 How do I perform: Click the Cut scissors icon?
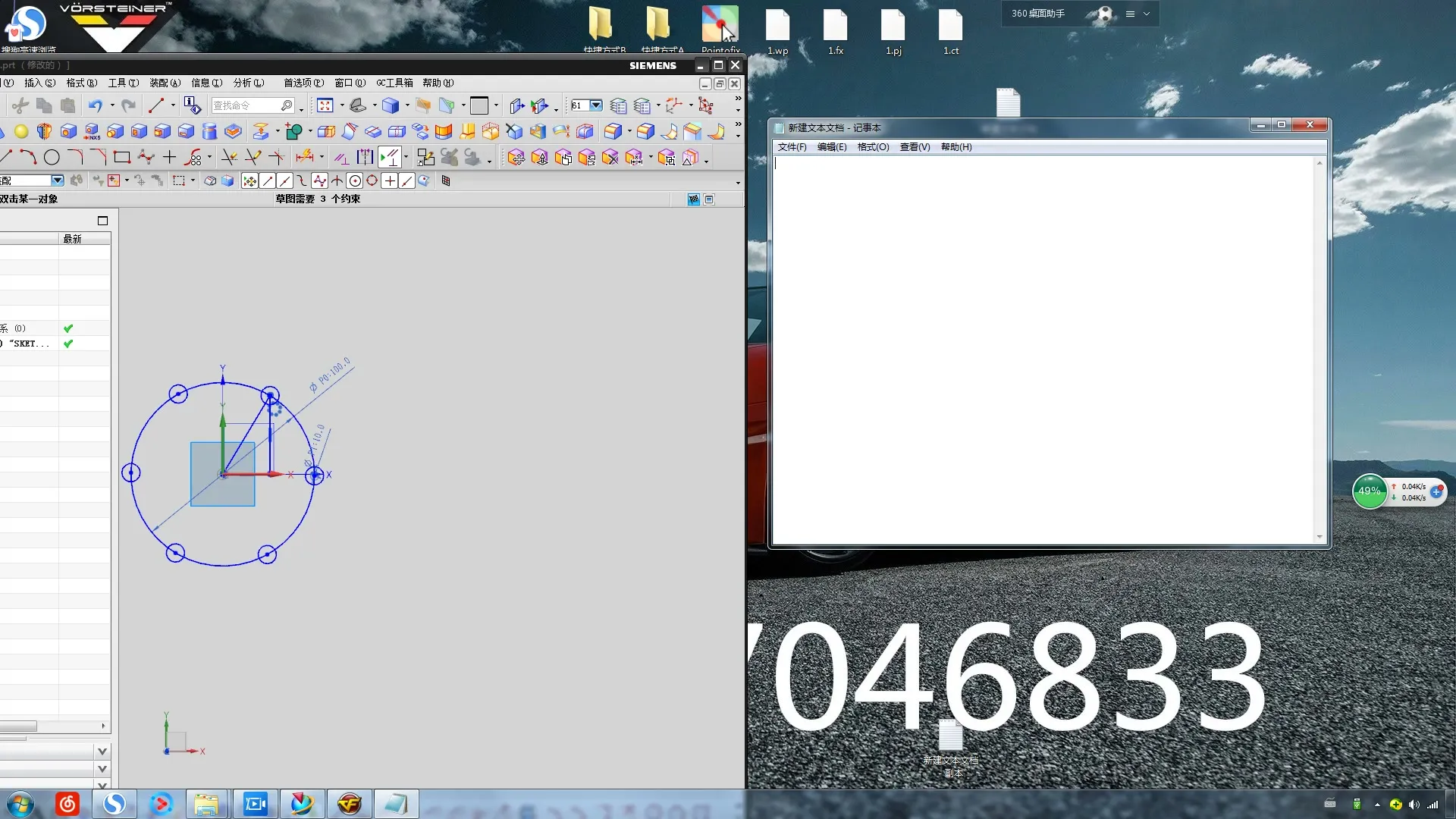pyautogui.click(x=20, y=106)
